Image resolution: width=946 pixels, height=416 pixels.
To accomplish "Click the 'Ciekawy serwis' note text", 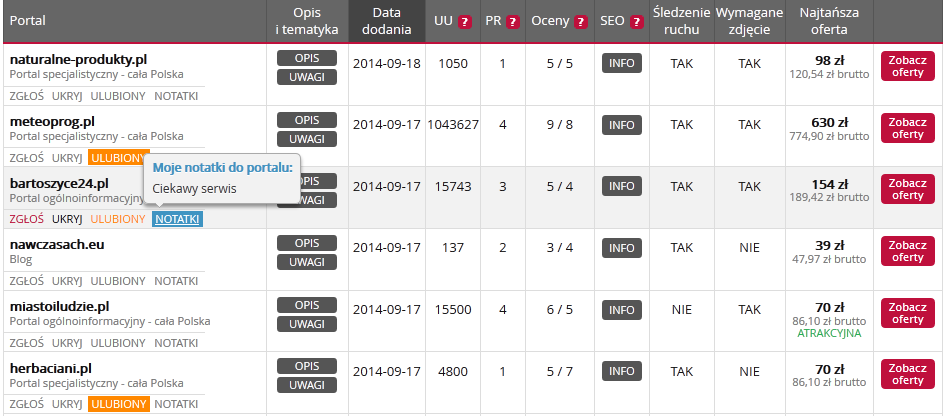I will 194,189.
